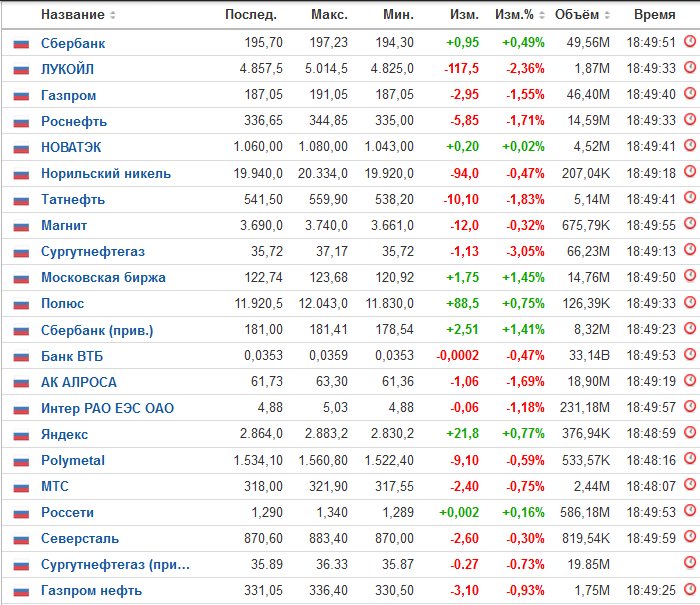Click the clock icon in the МТС row
Image resolution: width=700 pixels, height=605 pixels.
690,484
